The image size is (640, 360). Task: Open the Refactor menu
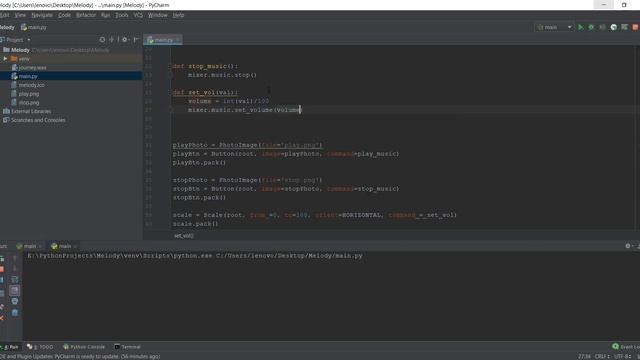[86, 15]
